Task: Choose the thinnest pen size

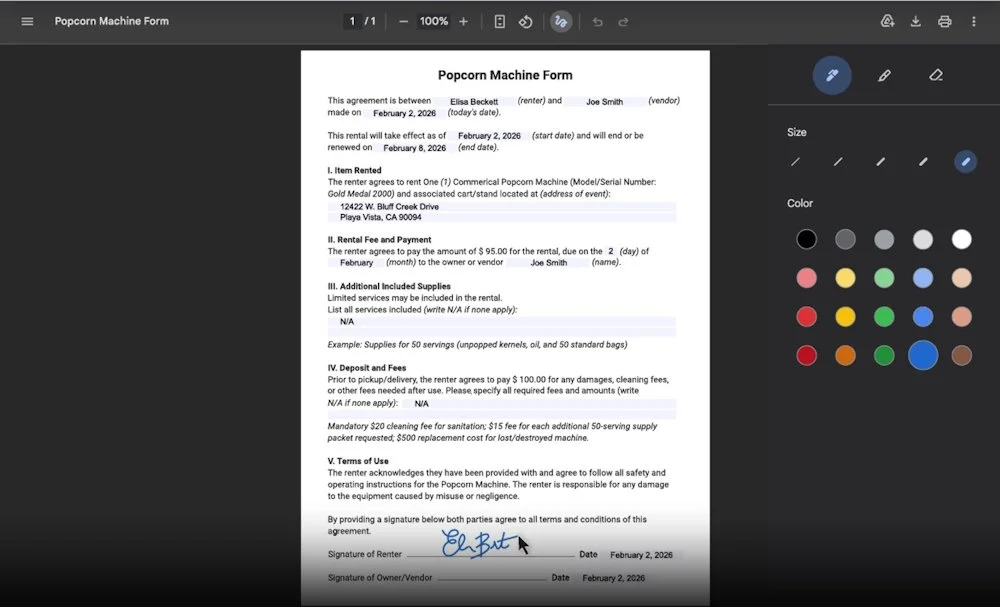Action: [796, 161]
